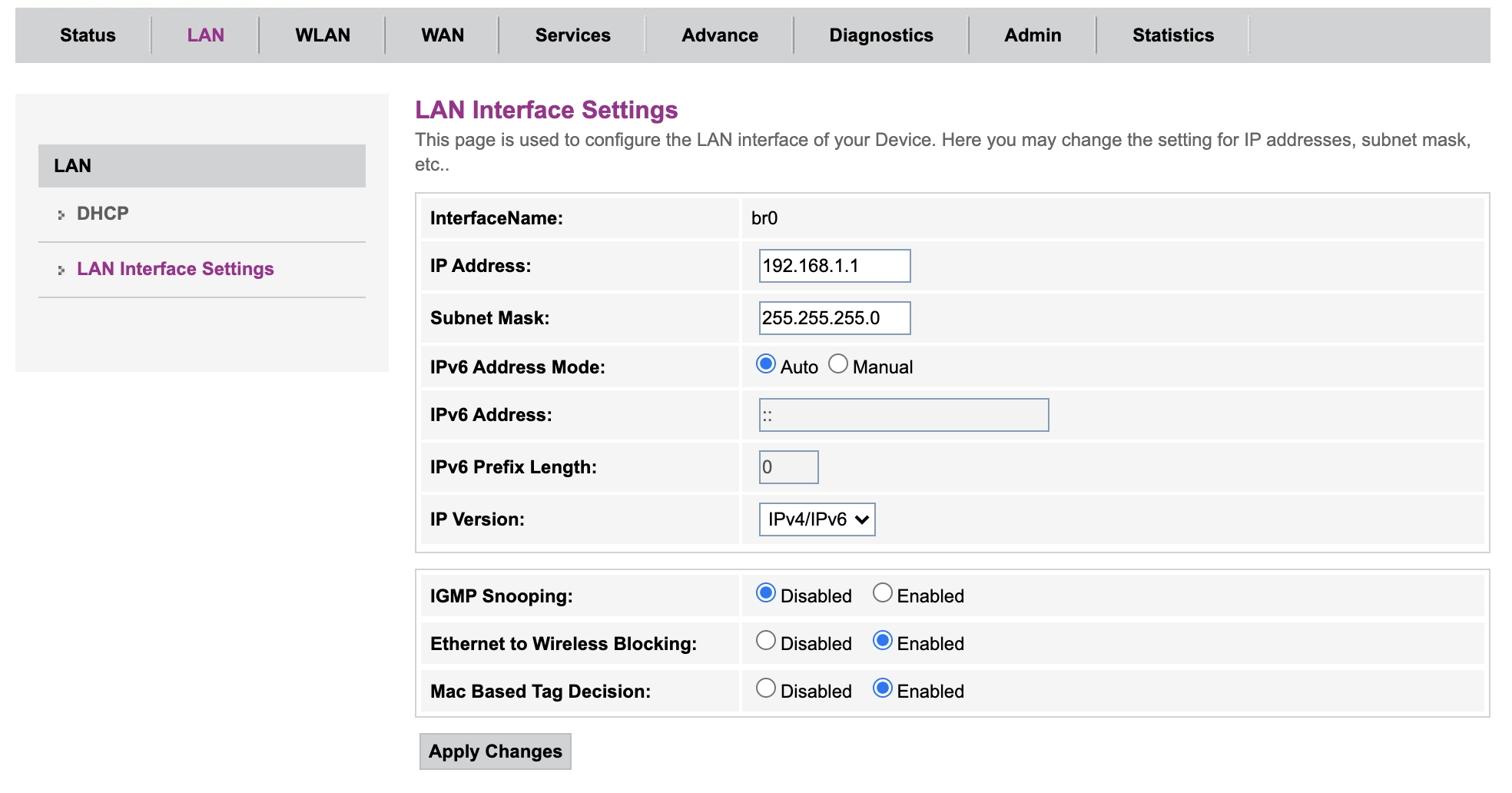Select the Services tab
This screenshot has height=793, width=1512.
click(x=572, y=35)
